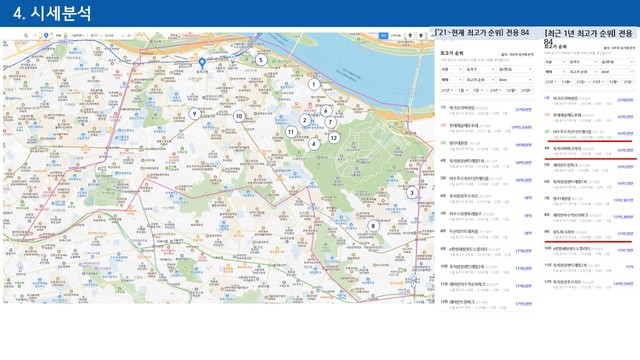Open the 84㎡ area dropdown in the '21~현재 panel
The image size is (640, 360).
(x=515, y=80)
